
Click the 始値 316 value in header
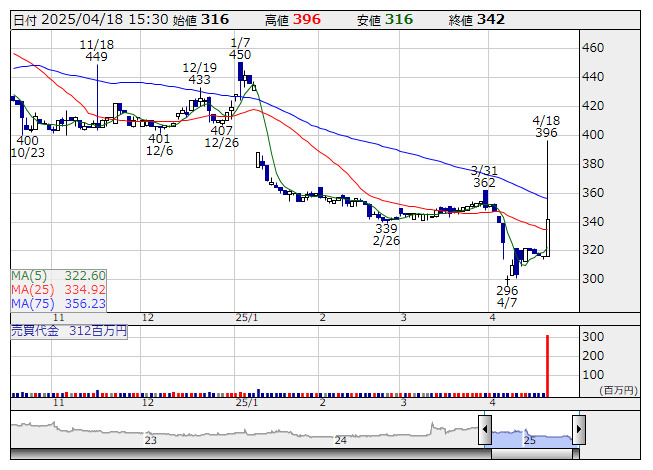point(201,20)
